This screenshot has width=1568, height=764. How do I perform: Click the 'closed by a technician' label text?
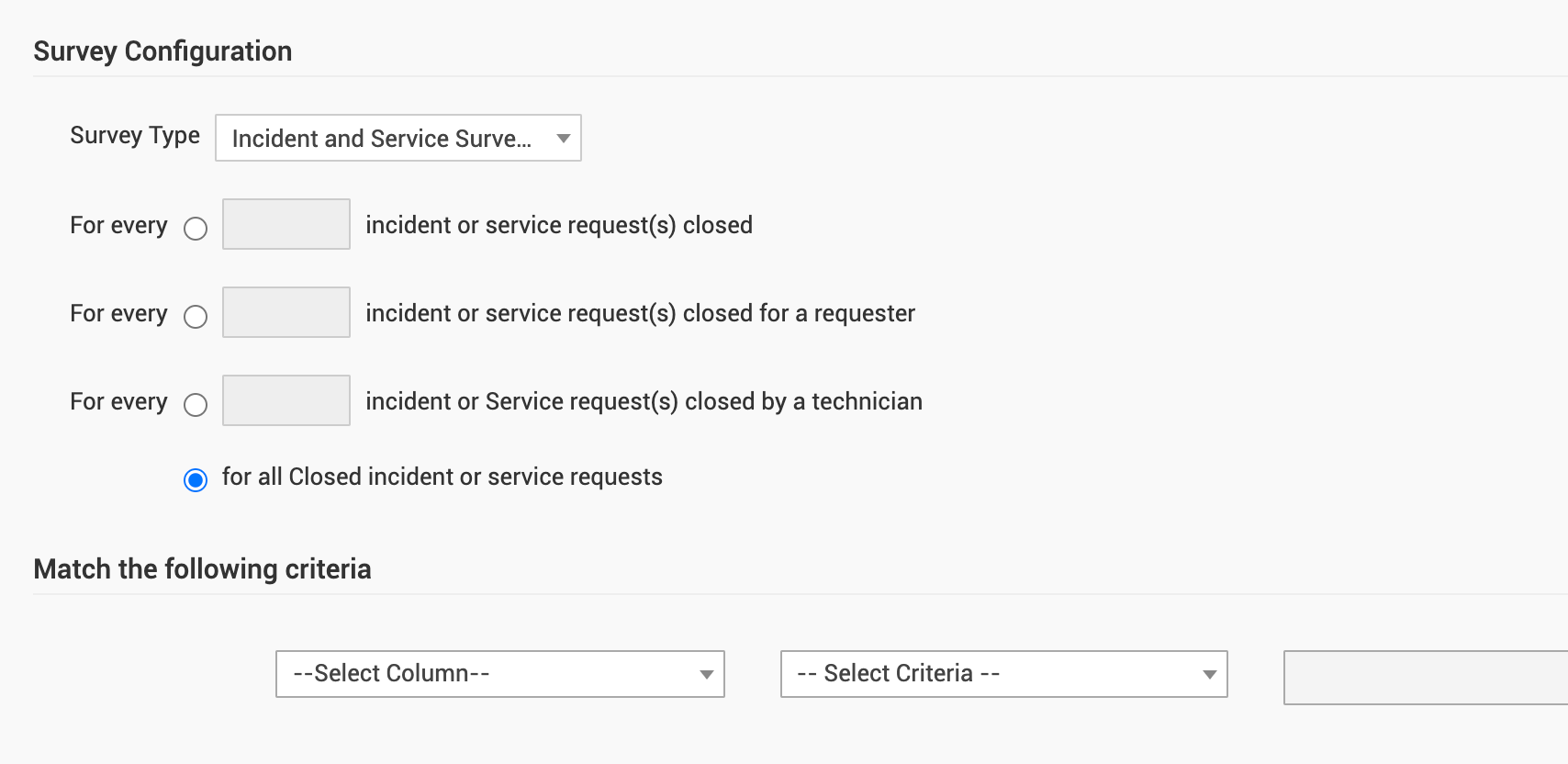644,402
